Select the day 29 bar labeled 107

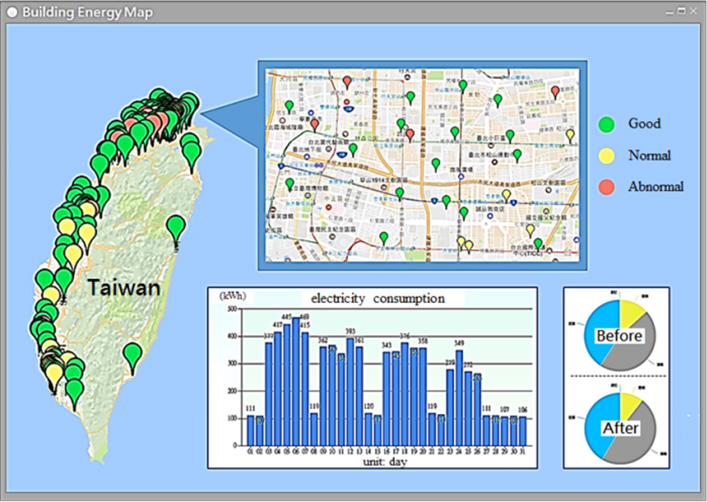coord(505,431)
